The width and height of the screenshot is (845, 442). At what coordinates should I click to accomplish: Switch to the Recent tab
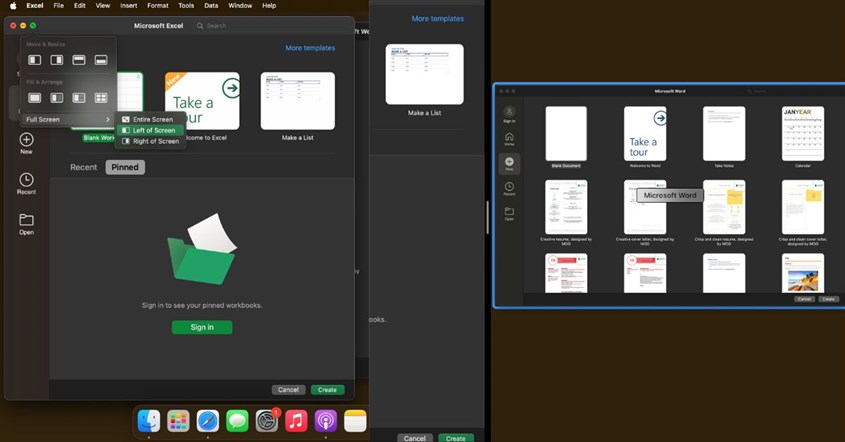[x=83, y=167]
